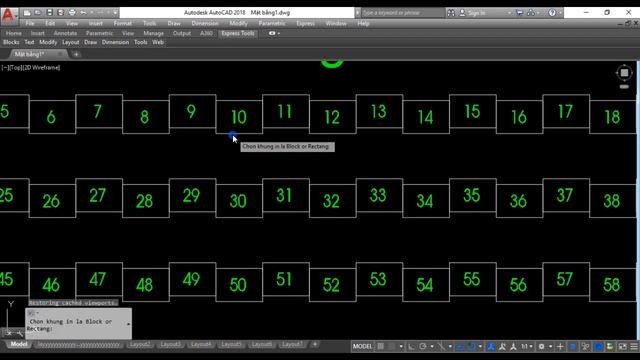The width and height of the screenshot is (640, 360).
Task: Open the Format menu
Action: tap(122, 23)
